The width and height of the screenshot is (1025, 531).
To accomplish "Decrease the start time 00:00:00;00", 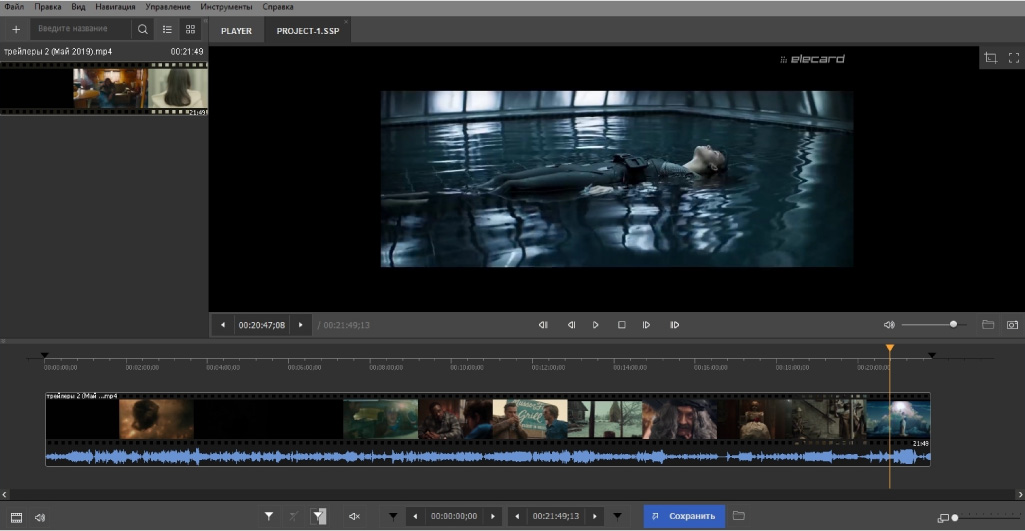I will point(415,517).
